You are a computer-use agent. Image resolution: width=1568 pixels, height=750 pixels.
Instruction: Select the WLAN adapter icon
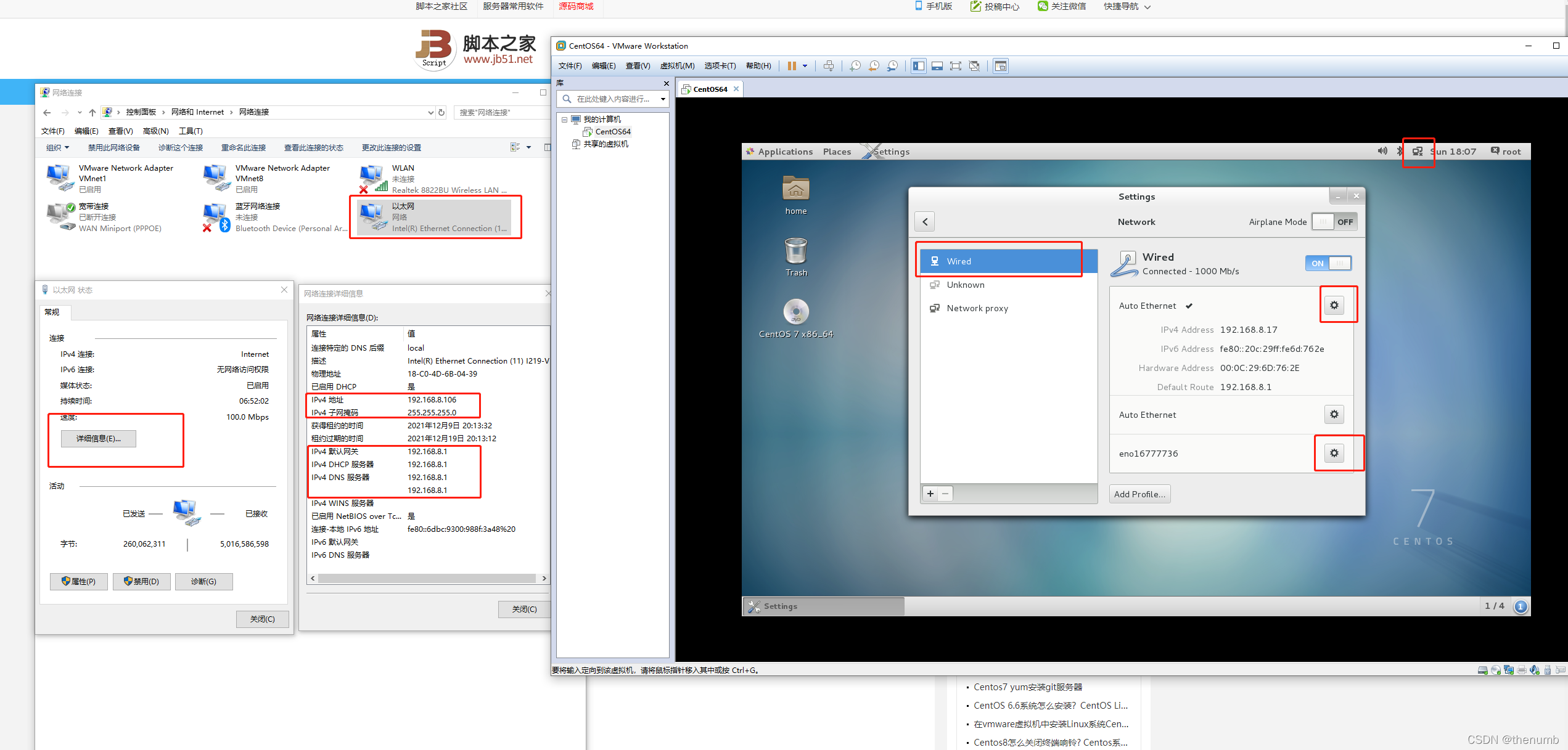coord(374,179)
